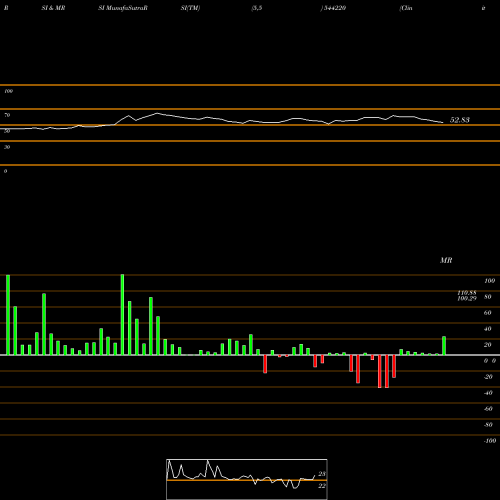Click the 23 label in mini chart
Screen dimensions: 500x500
click(x=322, y=474)
